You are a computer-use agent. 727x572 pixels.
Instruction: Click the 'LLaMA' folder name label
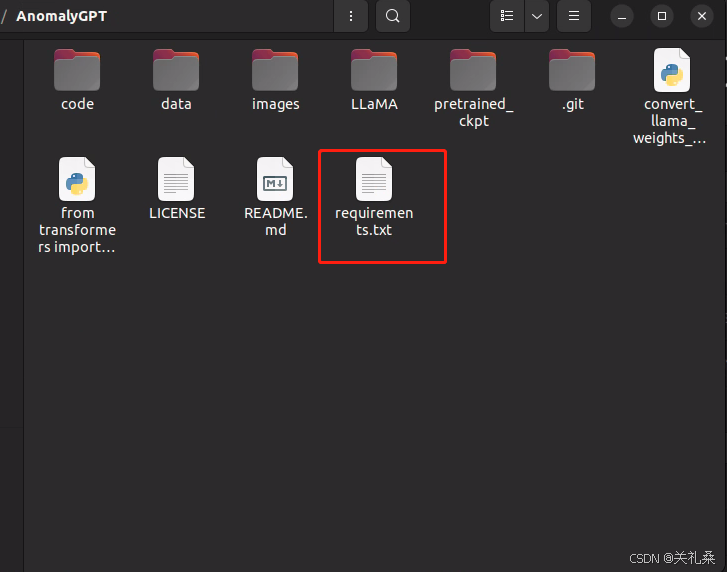[374, 104]
